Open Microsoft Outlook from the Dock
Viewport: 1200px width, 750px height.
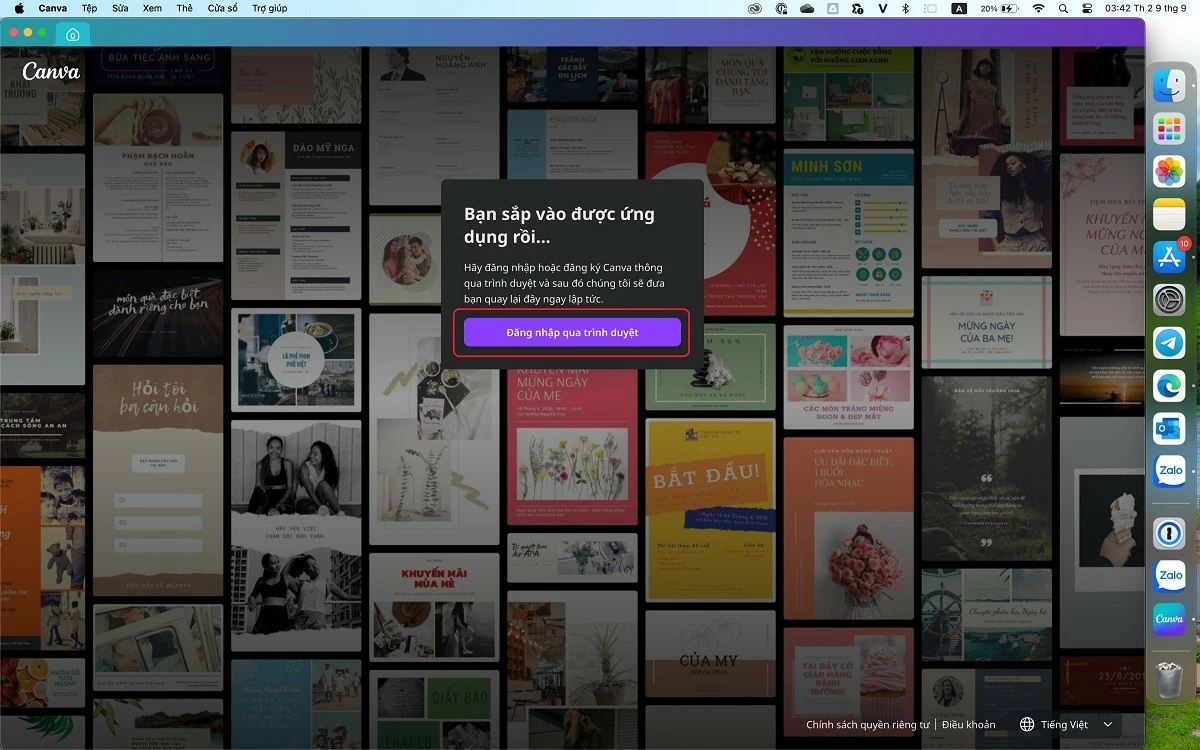pos(1168,428)
